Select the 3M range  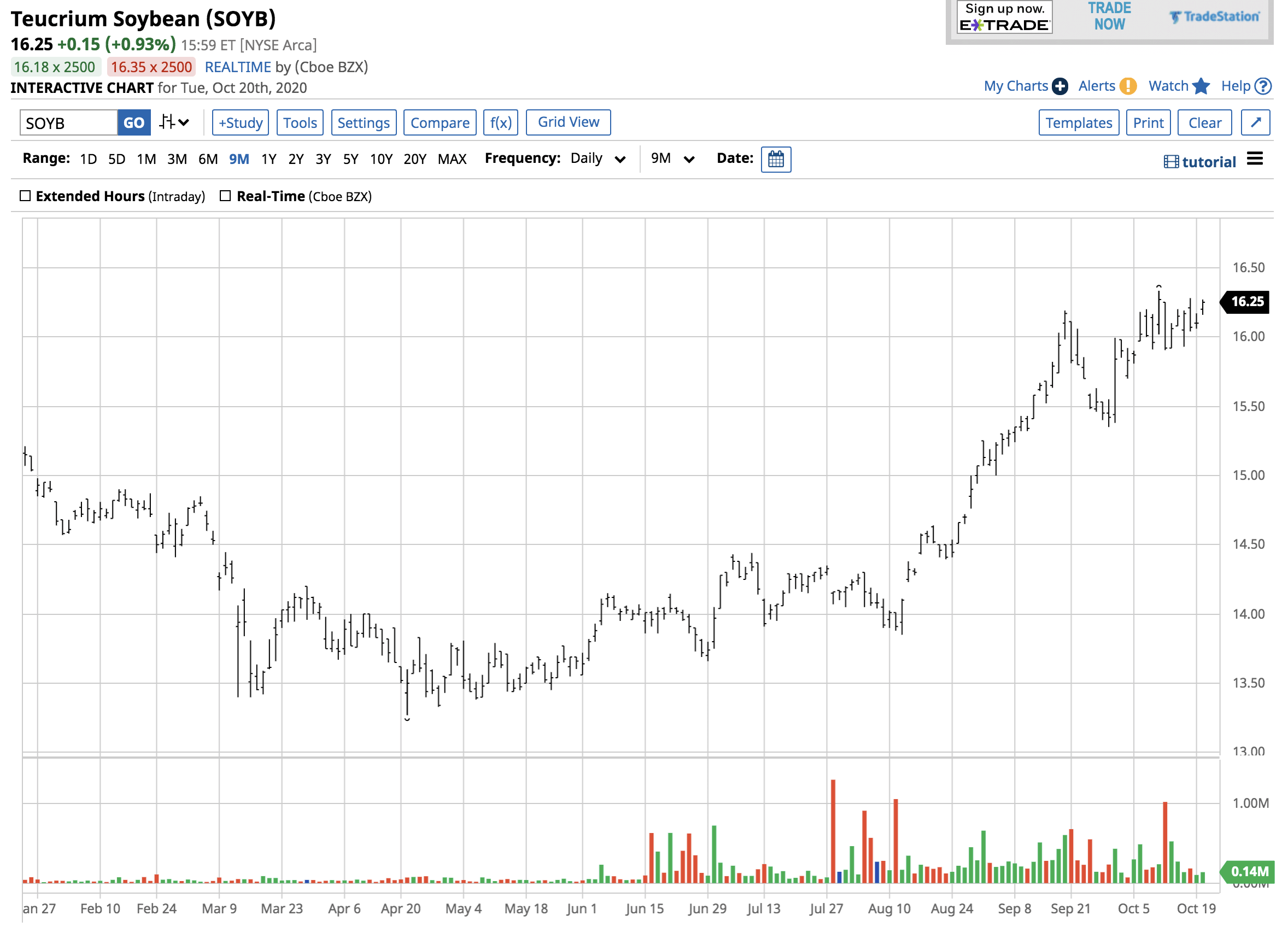[x=177, y=159]
